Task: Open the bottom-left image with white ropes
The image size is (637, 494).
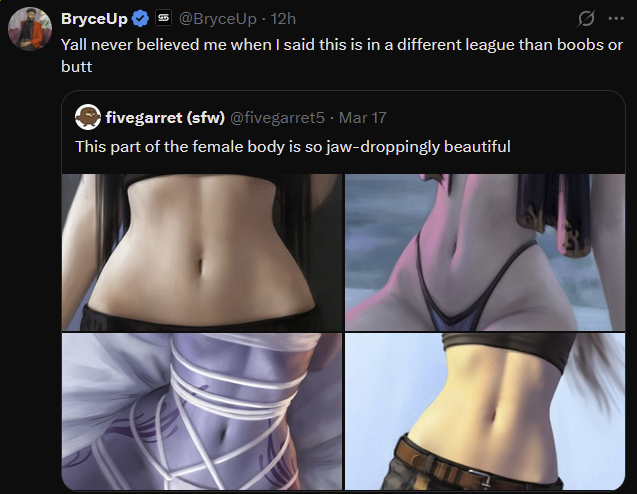Action: pyautogui.click(x=202, y=412)
